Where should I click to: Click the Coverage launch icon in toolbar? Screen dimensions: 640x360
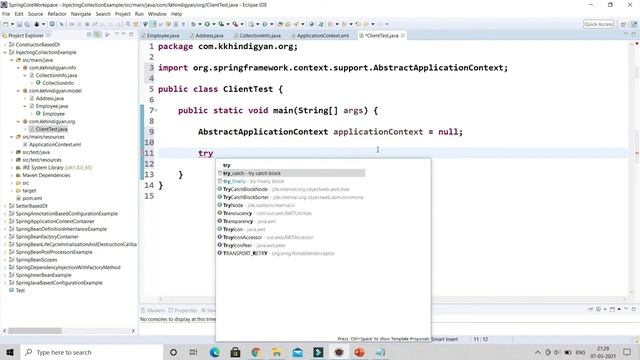click(221, 24)
